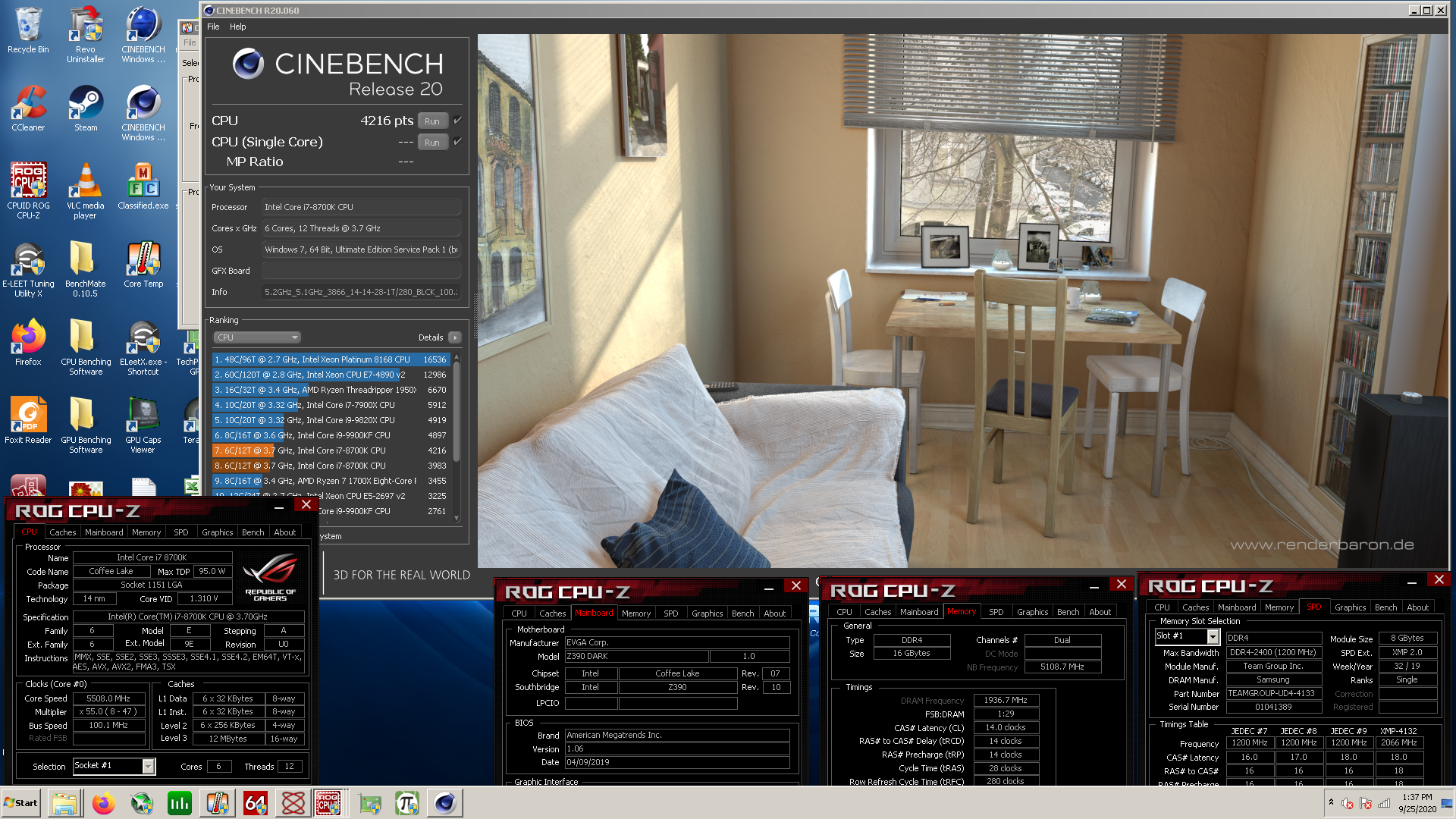
Task: Open Windows Explorer from the taskbar
Action: coord(65,803)
